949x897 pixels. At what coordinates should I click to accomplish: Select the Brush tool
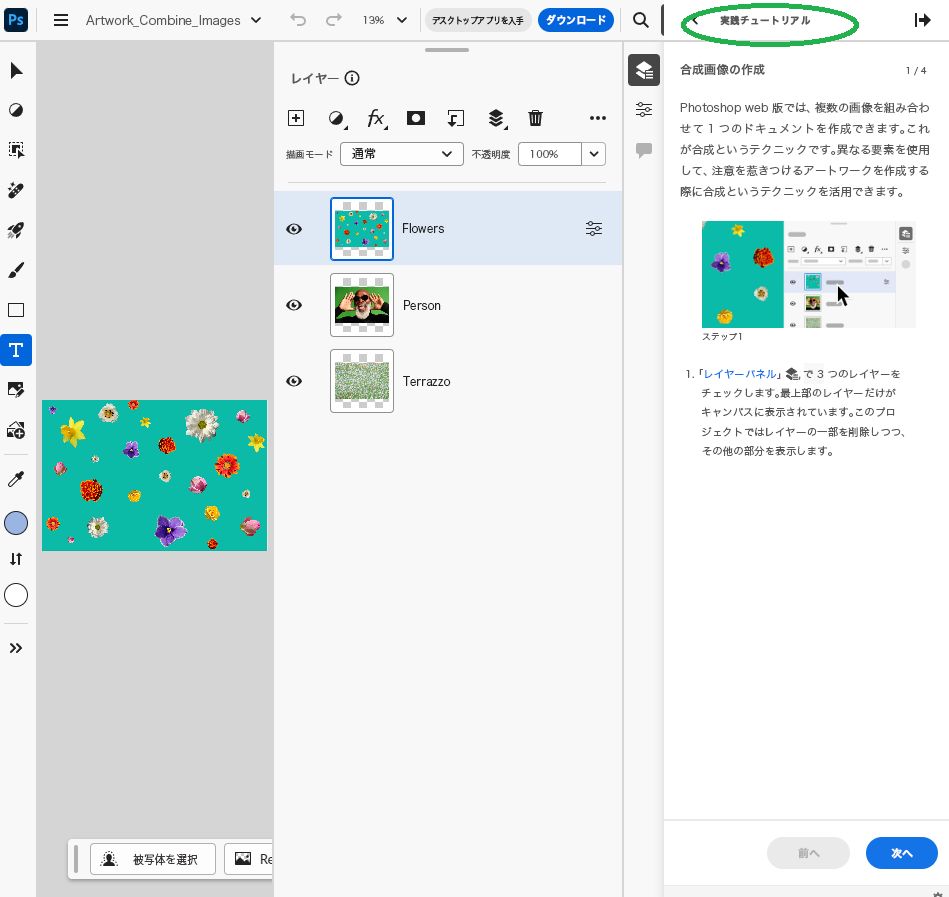coord(16,270)
